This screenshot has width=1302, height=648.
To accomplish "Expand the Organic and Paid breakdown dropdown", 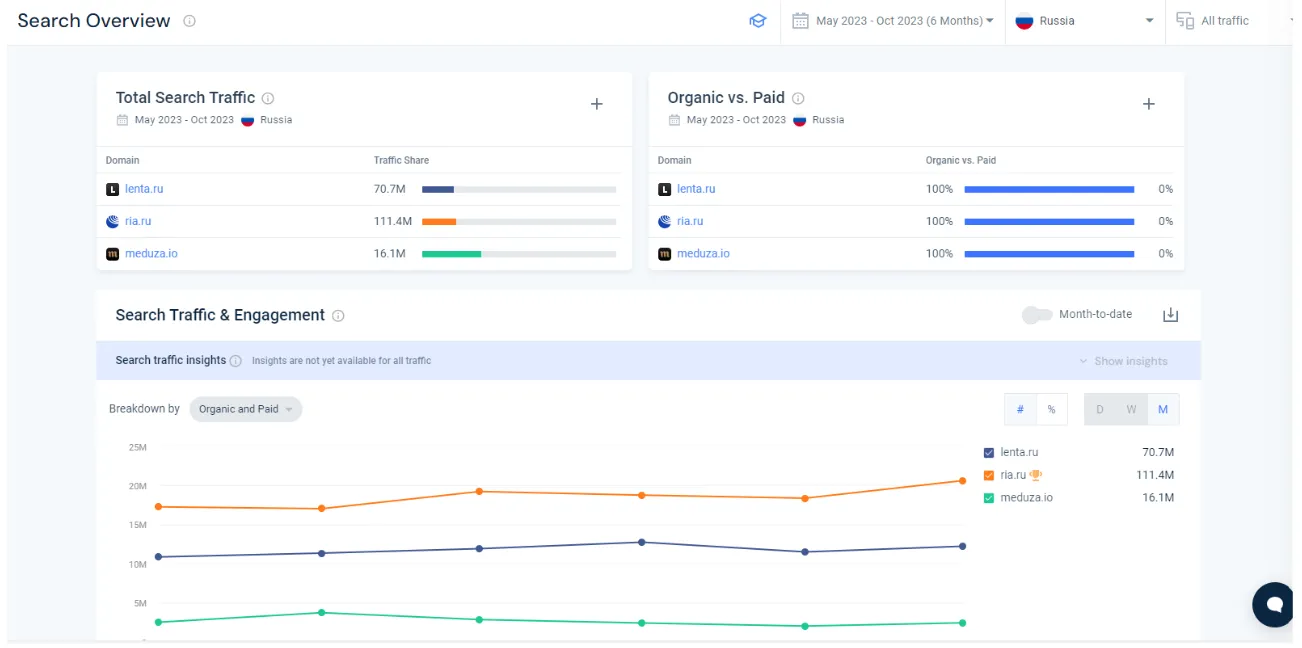I will (x=245, y=409).
